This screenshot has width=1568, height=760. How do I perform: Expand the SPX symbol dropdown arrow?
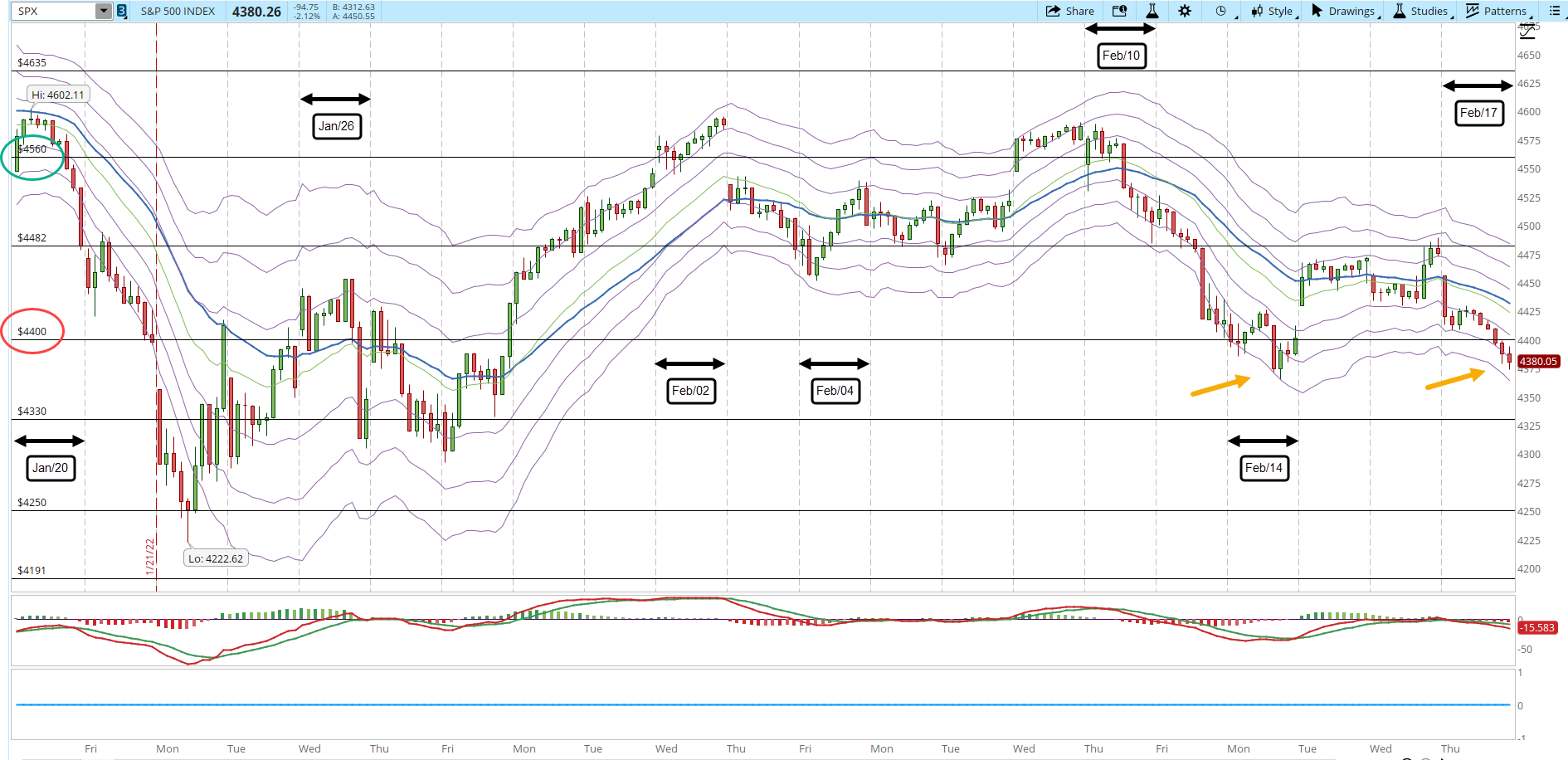(x=104, y=11)
